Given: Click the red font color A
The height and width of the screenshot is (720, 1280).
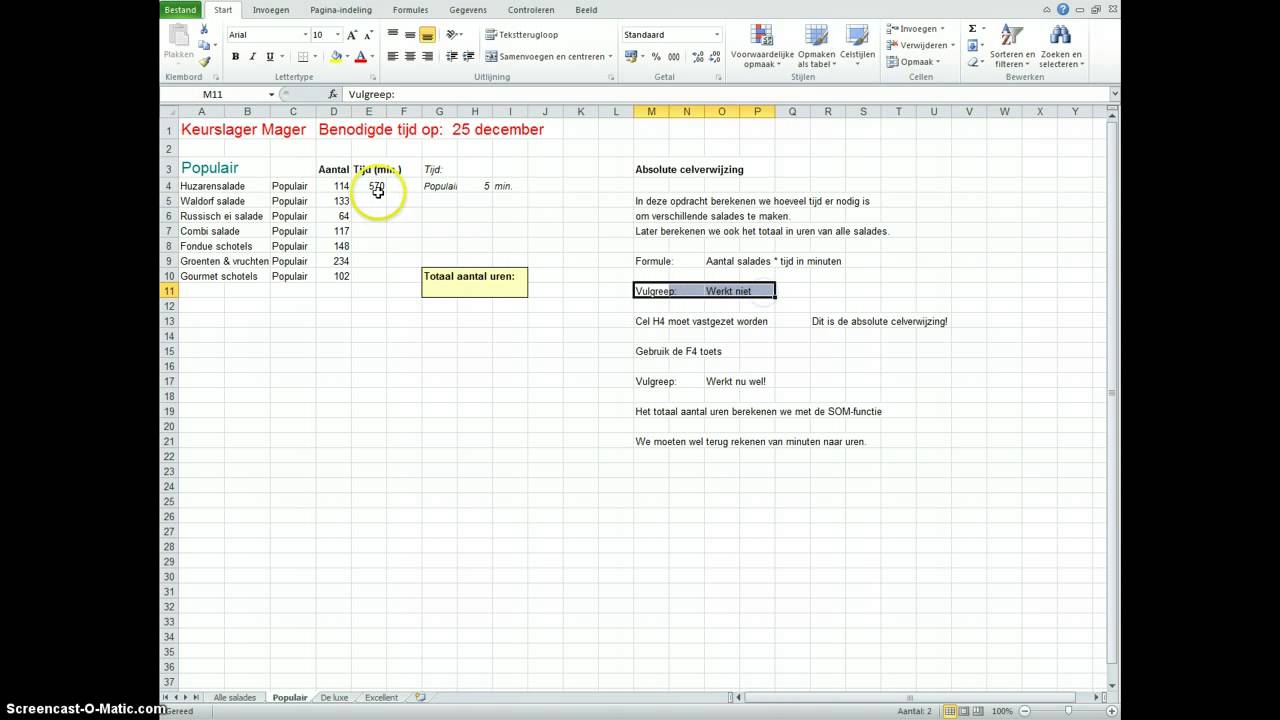Looking at the screenshot, I should click(x=360, y=57).
